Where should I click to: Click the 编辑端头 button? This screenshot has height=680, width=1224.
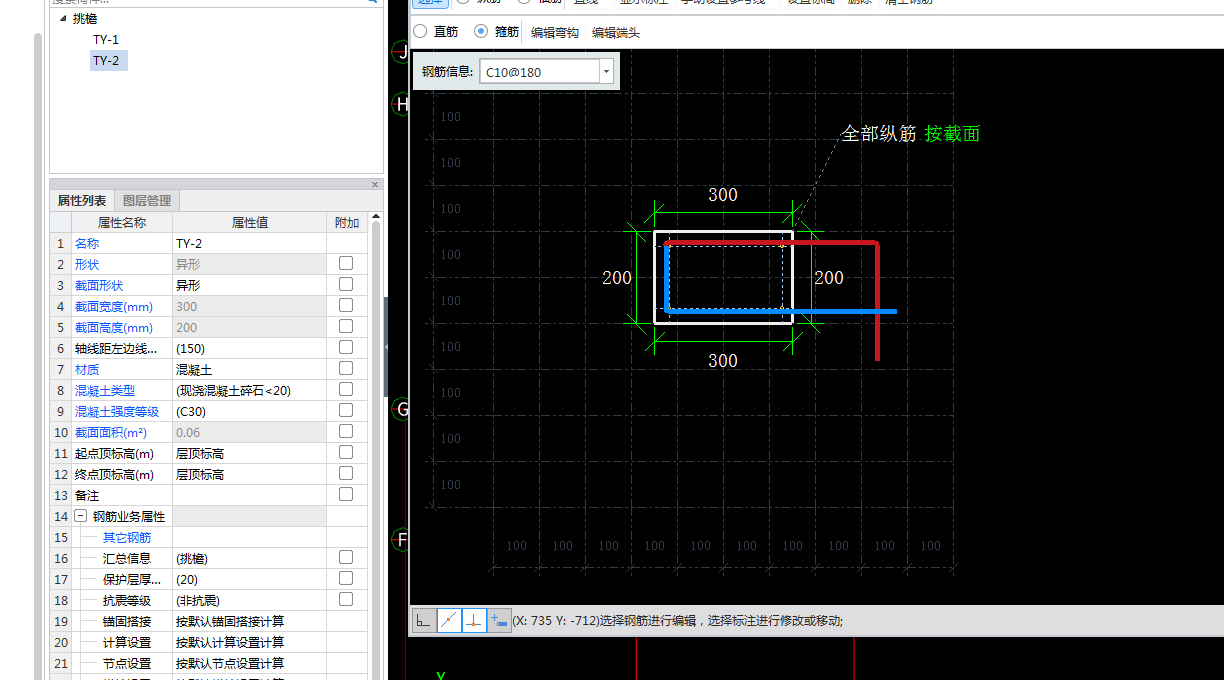click(616, 33)
